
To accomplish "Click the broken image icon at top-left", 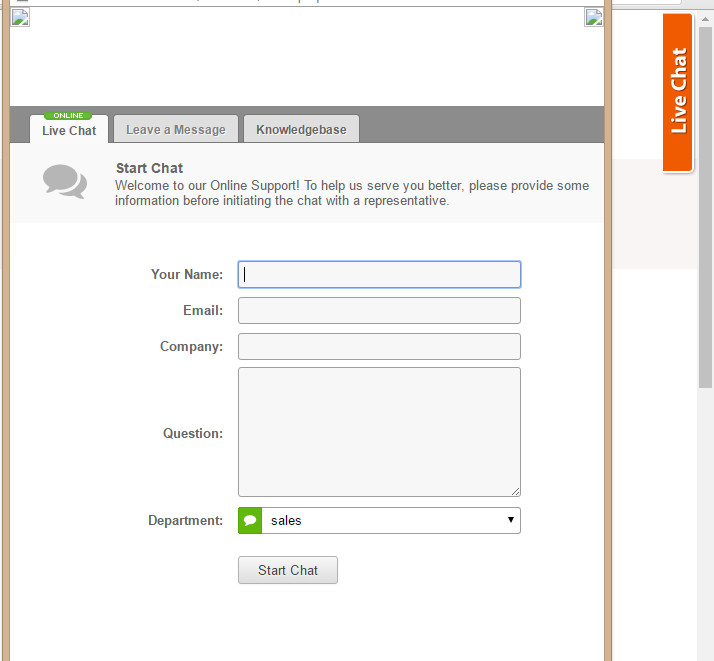I will pos(20,17).
